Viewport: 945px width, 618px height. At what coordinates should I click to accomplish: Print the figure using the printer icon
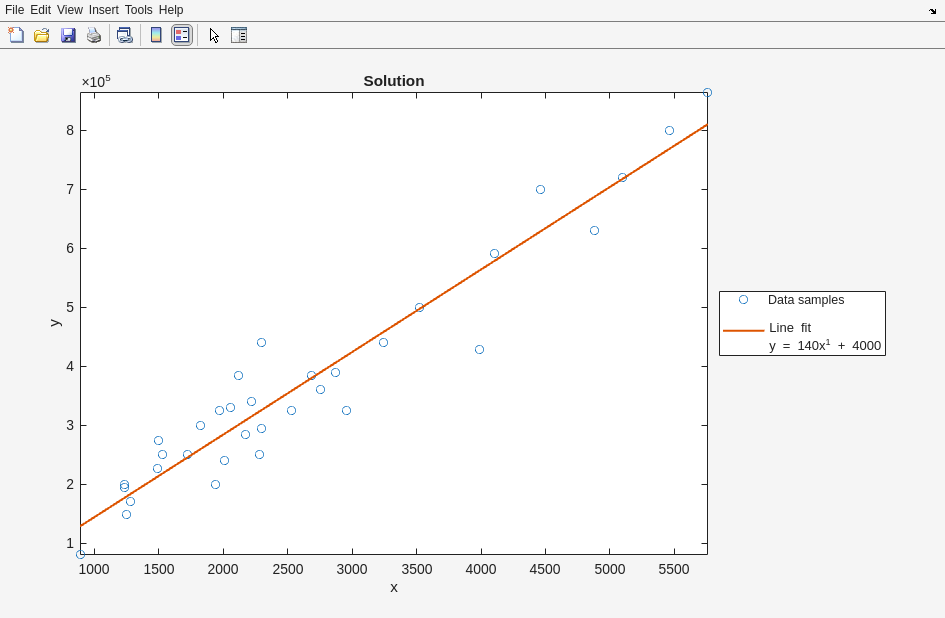point(94,35)
